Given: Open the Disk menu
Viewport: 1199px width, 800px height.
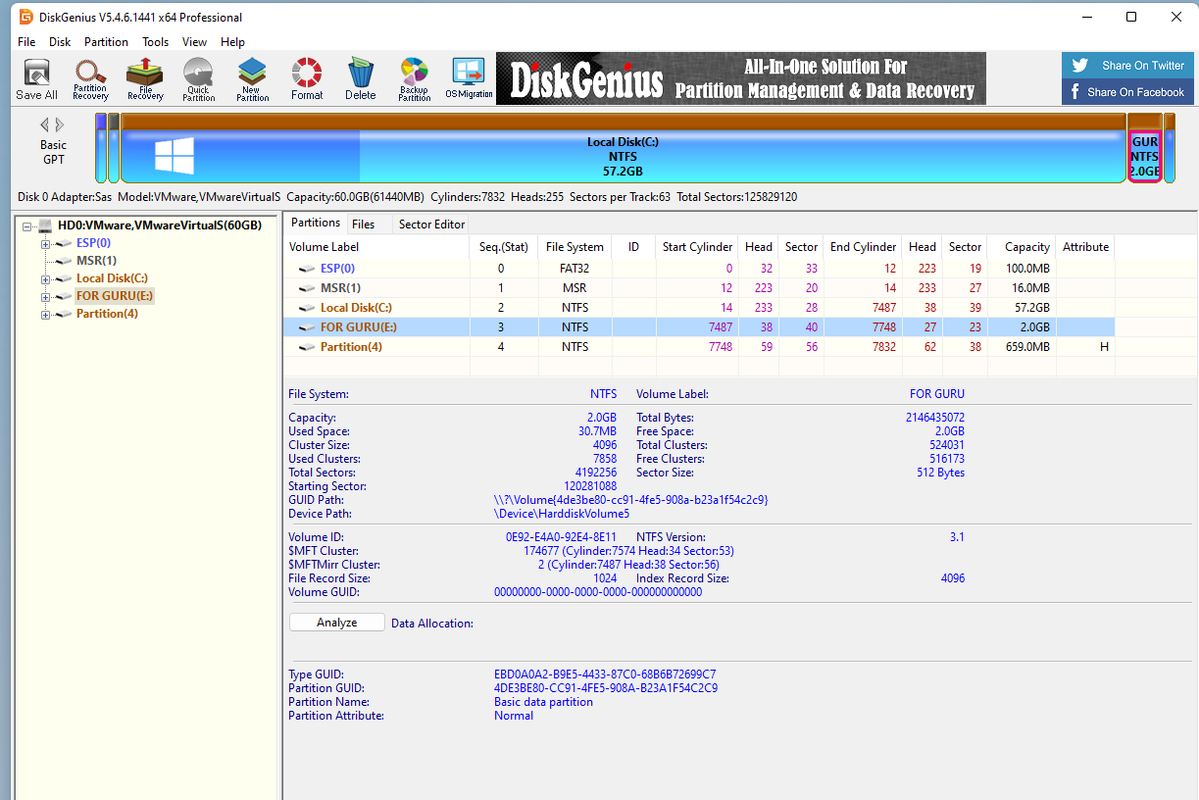Looking at the screenshot, I should coord(60,42).
